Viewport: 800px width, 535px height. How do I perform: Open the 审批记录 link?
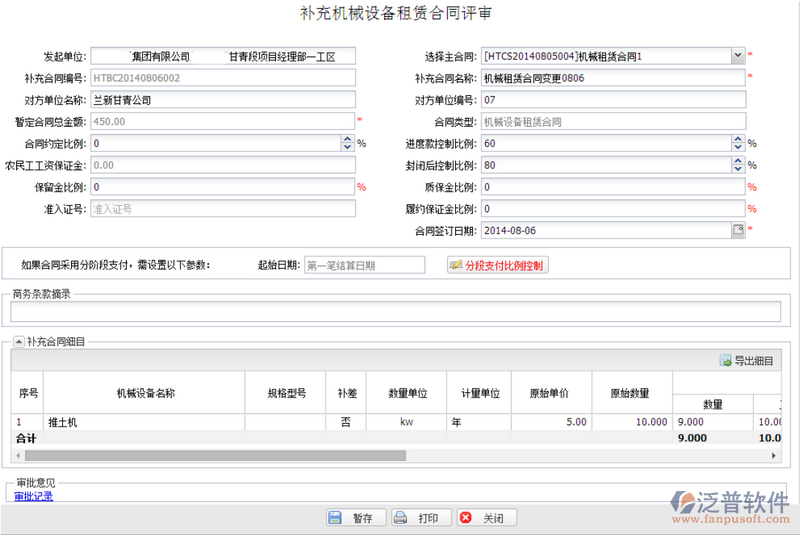pos(34,496)
